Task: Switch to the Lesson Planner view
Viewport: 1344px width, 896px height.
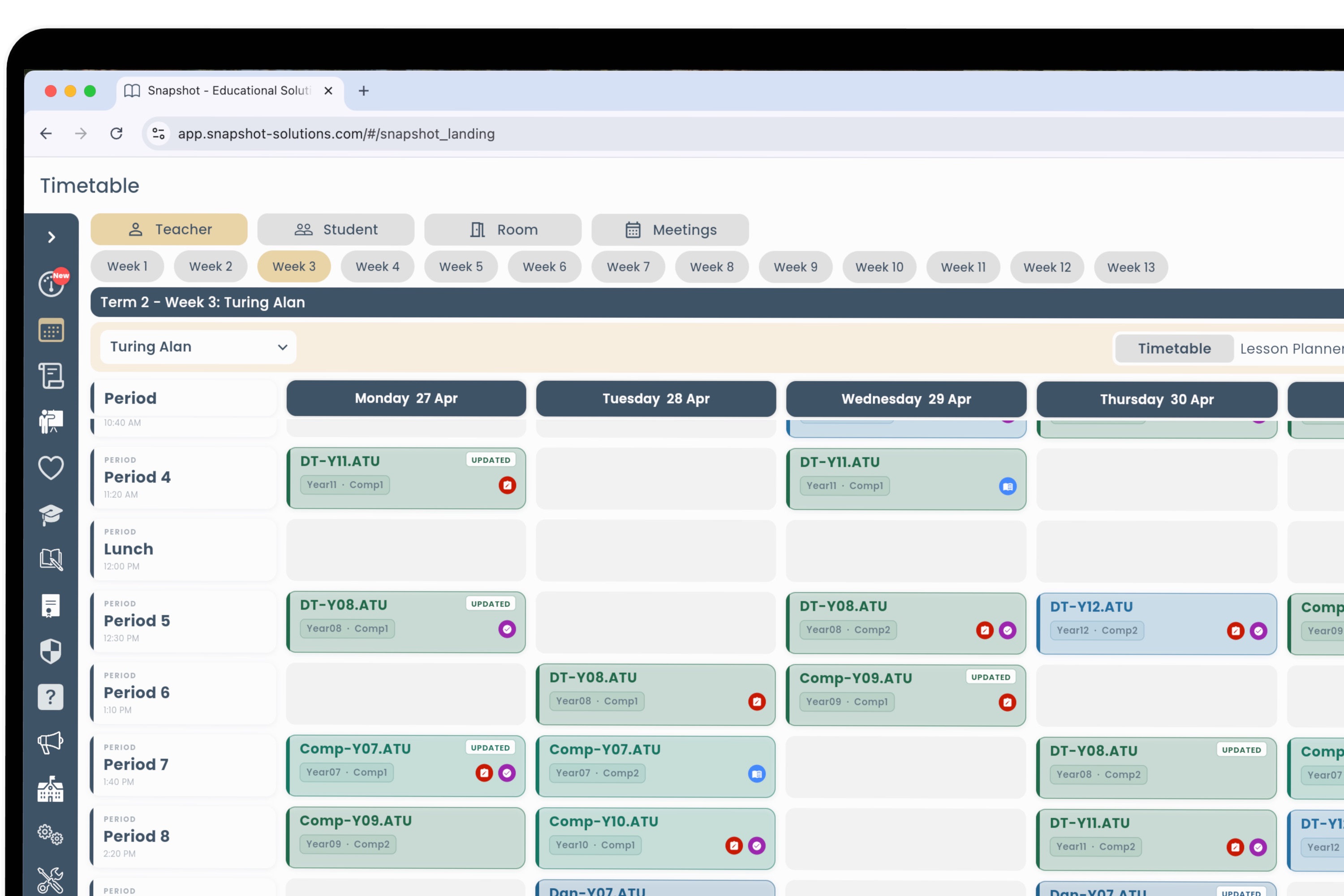Action: coord(1292,349)
